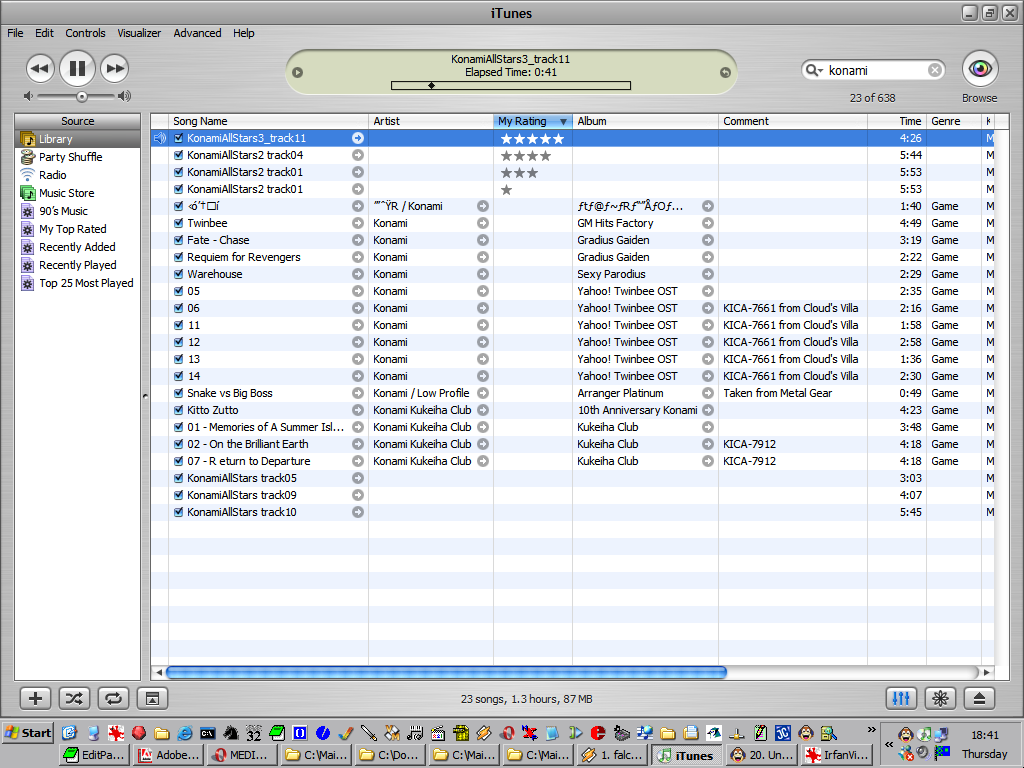Sort by the Album column header
The image size is (1024, 768).
[x=645, y=121]
